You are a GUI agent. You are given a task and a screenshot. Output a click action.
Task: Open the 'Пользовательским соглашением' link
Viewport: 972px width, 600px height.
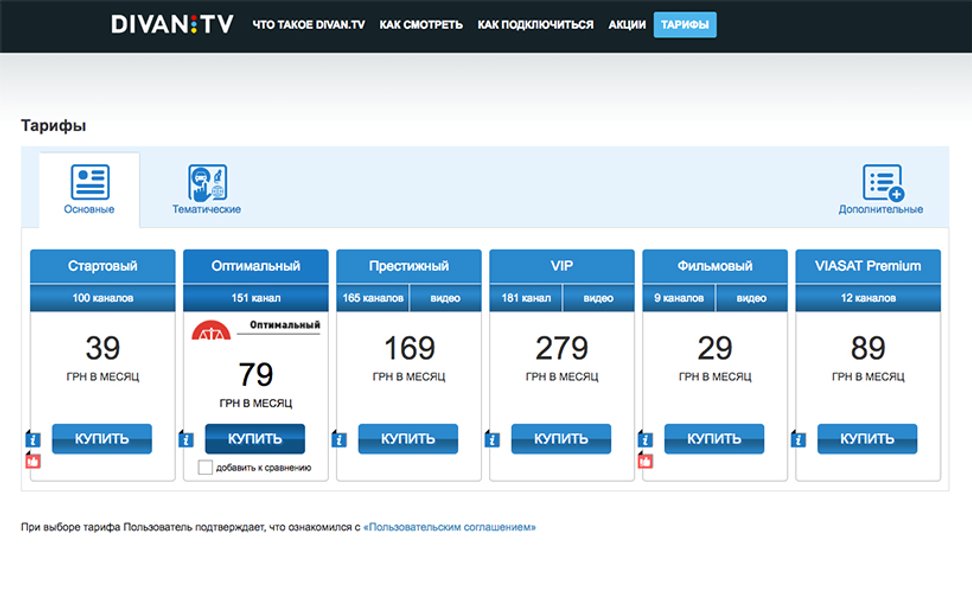tap(449, 527)
